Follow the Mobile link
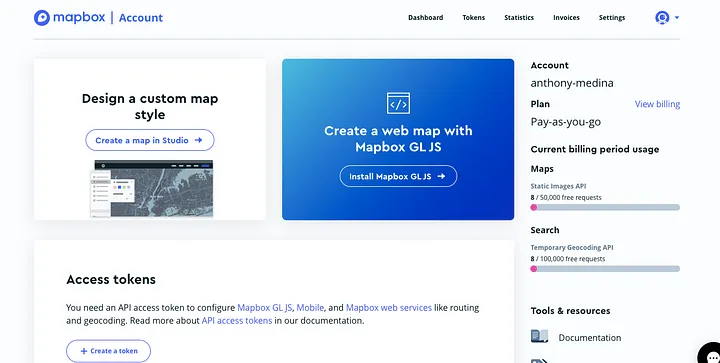The width and height of the screenshot is (720, 363). point(310,307)
